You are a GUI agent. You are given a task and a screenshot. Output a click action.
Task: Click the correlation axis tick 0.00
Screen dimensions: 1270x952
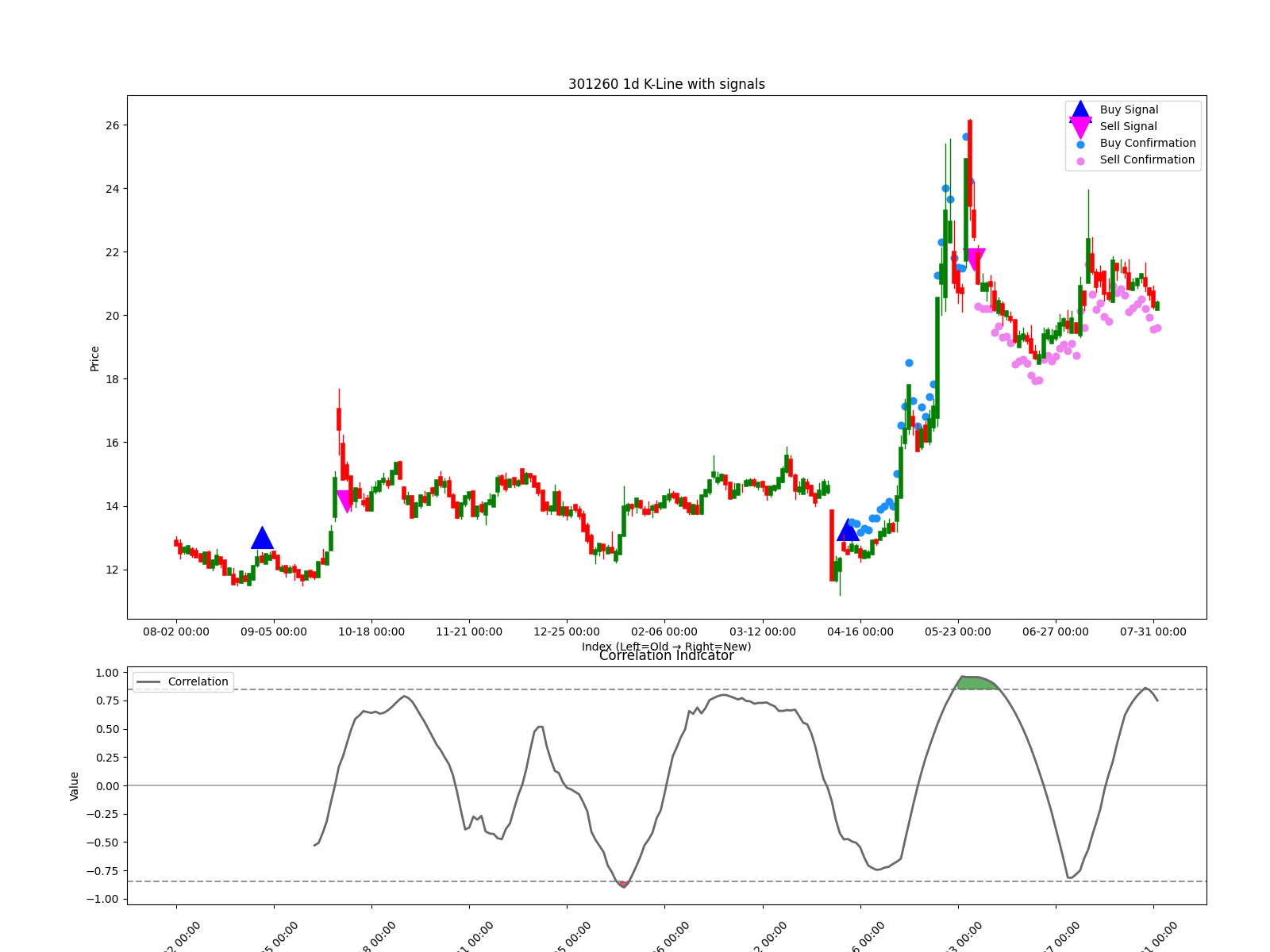pyautogui.click(x=107, y=786)
